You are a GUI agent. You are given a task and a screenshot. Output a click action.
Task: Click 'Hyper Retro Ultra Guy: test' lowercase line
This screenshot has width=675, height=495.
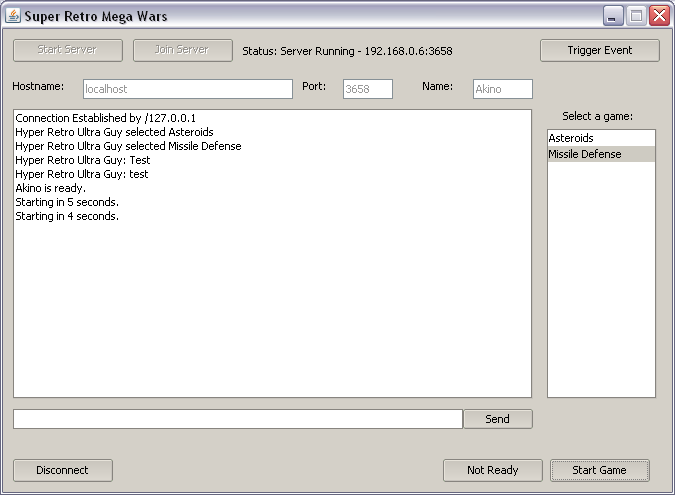pyautogui.click(x=82, y=174)
